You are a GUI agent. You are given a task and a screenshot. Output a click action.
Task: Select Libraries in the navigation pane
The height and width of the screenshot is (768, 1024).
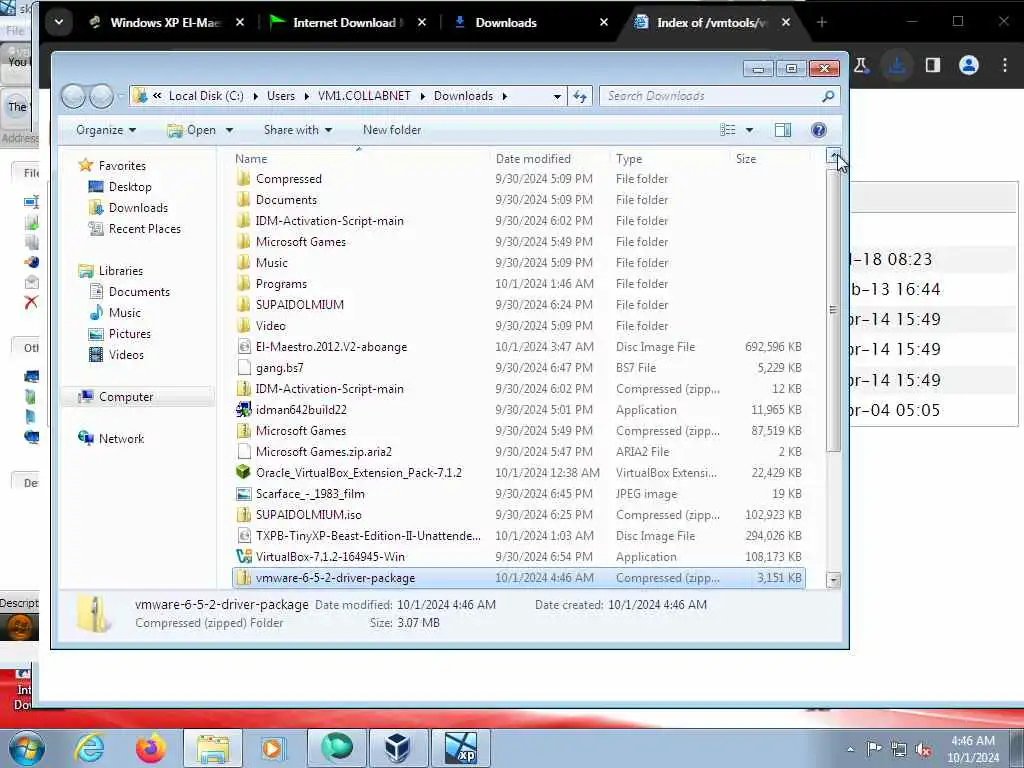coord(120,270)
